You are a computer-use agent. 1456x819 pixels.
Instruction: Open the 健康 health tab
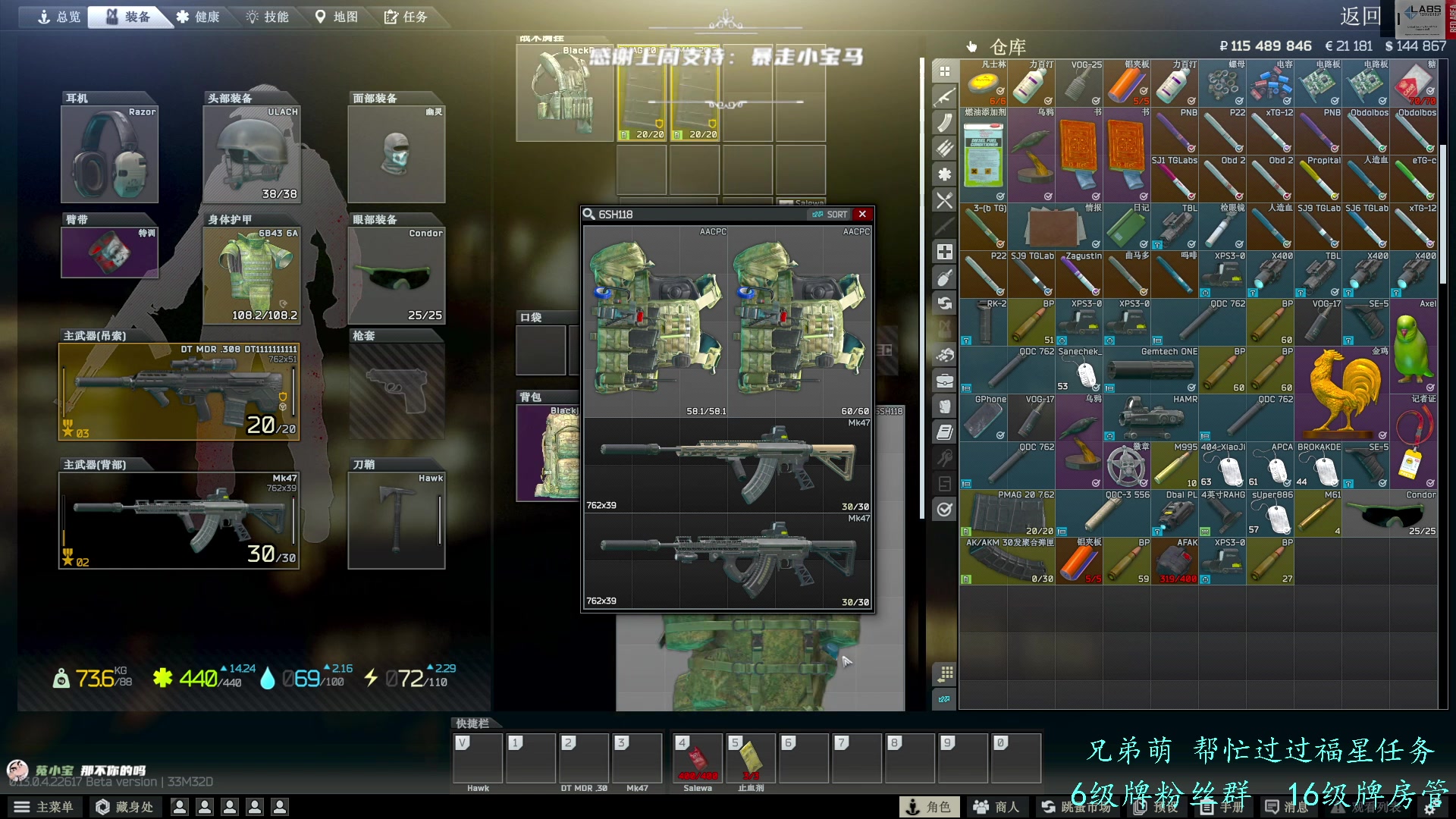coord(198,17)
